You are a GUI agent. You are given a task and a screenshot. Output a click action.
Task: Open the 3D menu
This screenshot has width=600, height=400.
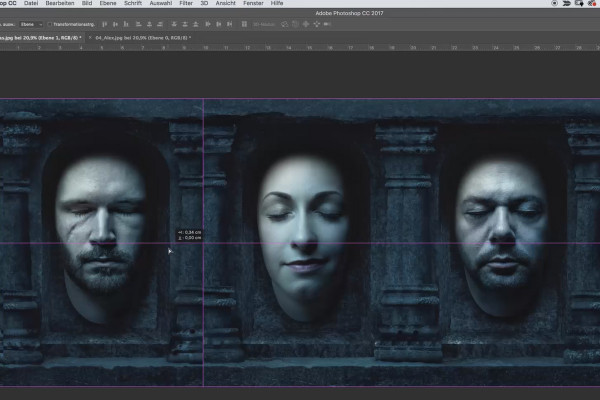point(204,3)
